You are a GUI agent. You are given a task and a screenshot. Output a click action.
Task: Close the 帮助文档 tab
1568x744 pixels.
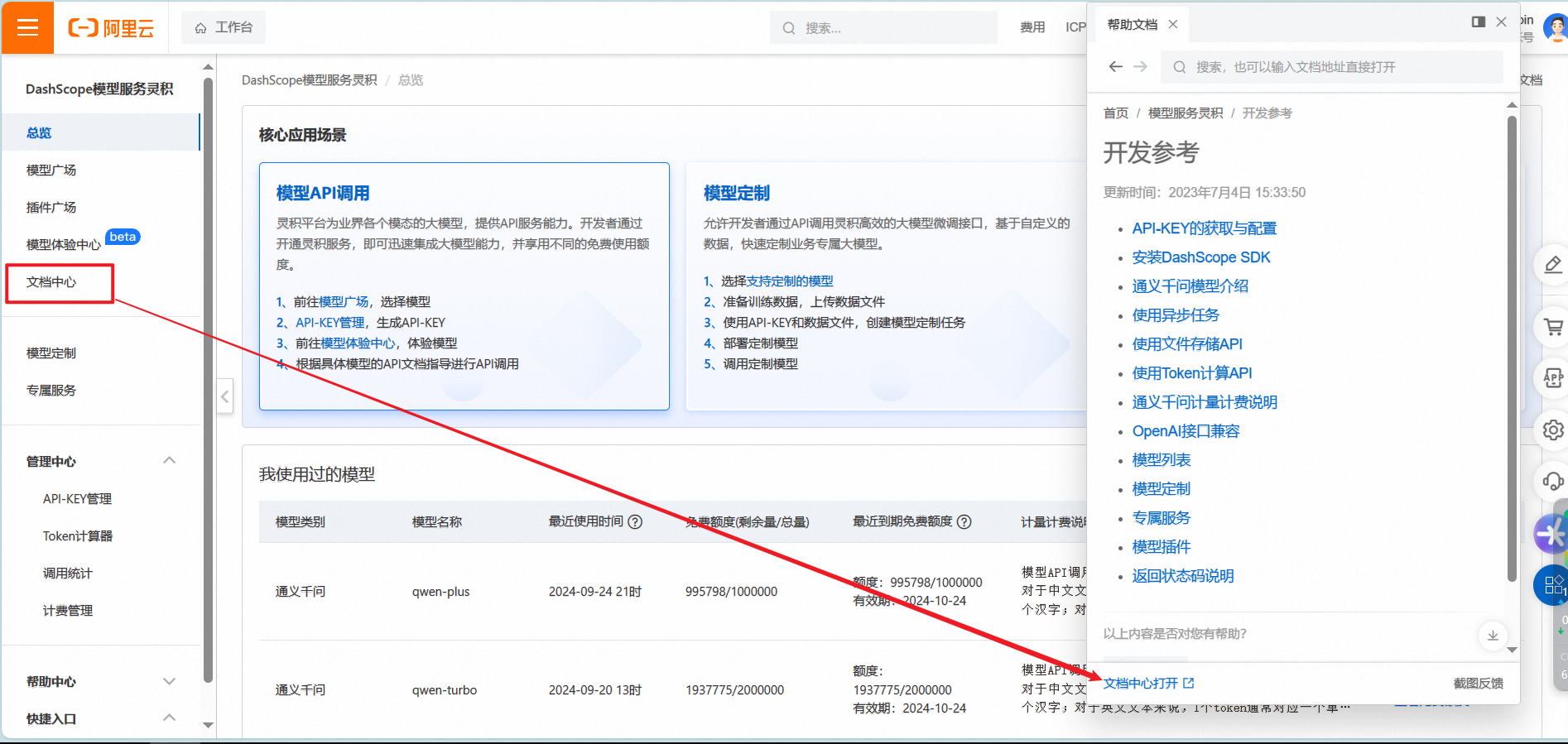(x=1173, y=24)
